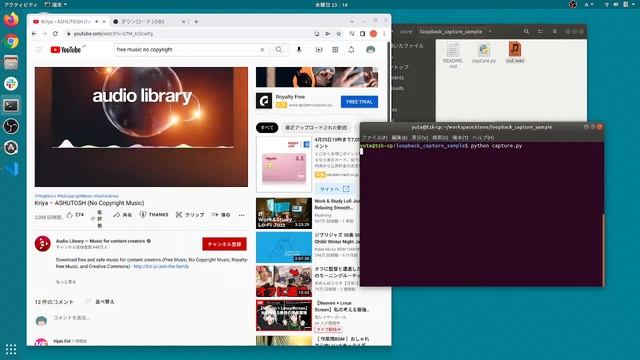Open the Chrome three-dot menu
The height and width of the screenshot is (360, 640).
pyautogui.click(x=384, y=34)
